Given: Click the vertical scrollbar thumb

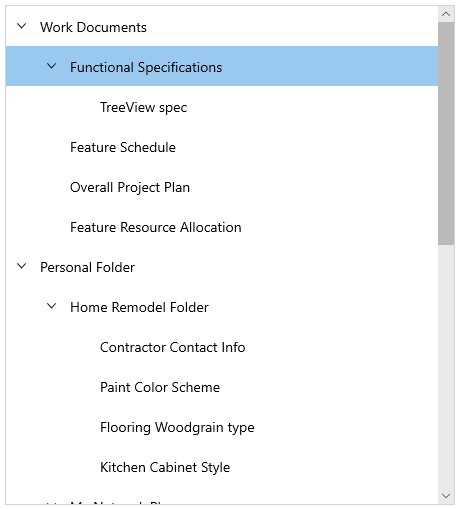Looking at the screenshot, I should click(x=446, y=134).
